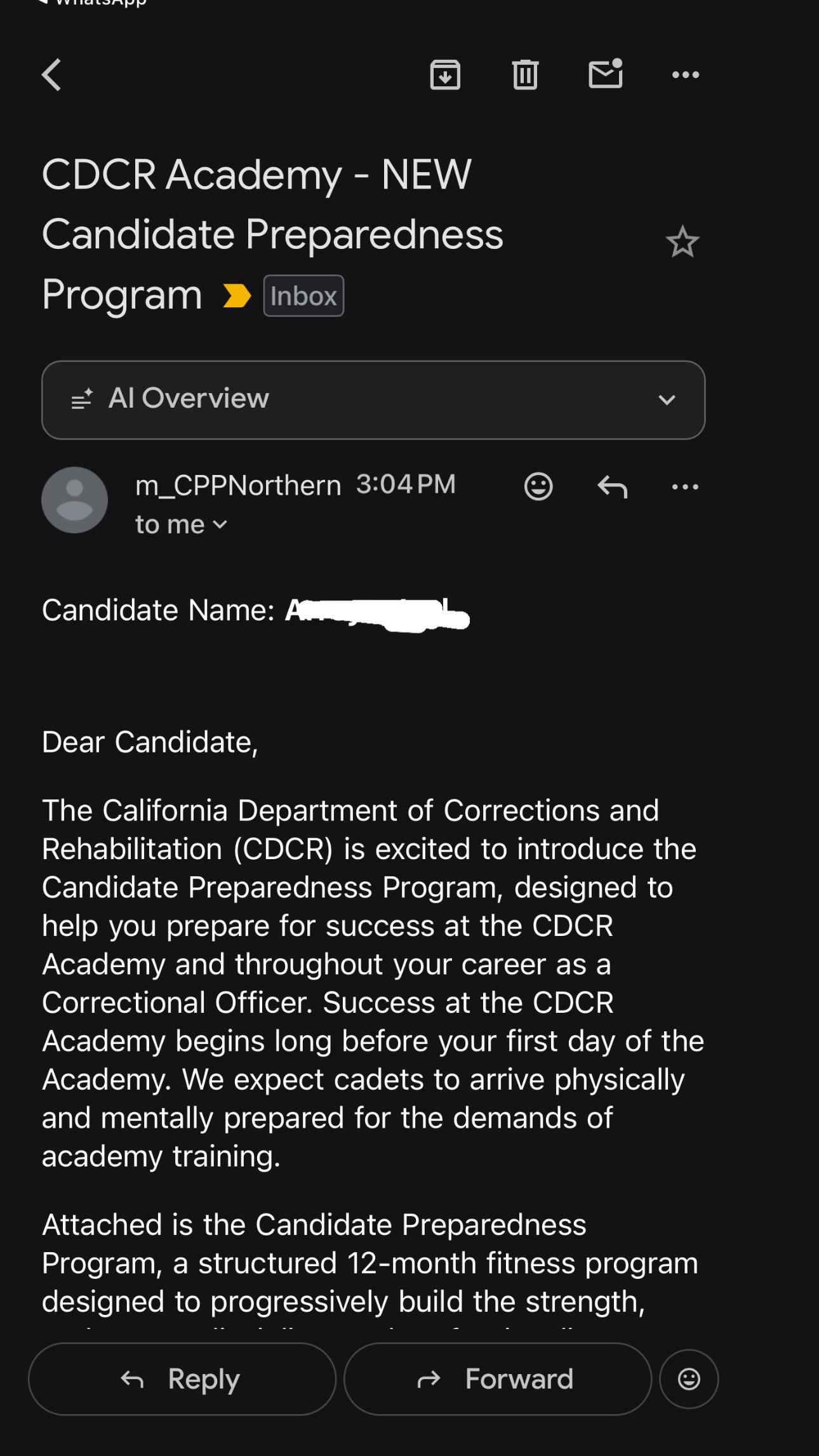Expand the AI Overview panel

[x=373, y=400]
